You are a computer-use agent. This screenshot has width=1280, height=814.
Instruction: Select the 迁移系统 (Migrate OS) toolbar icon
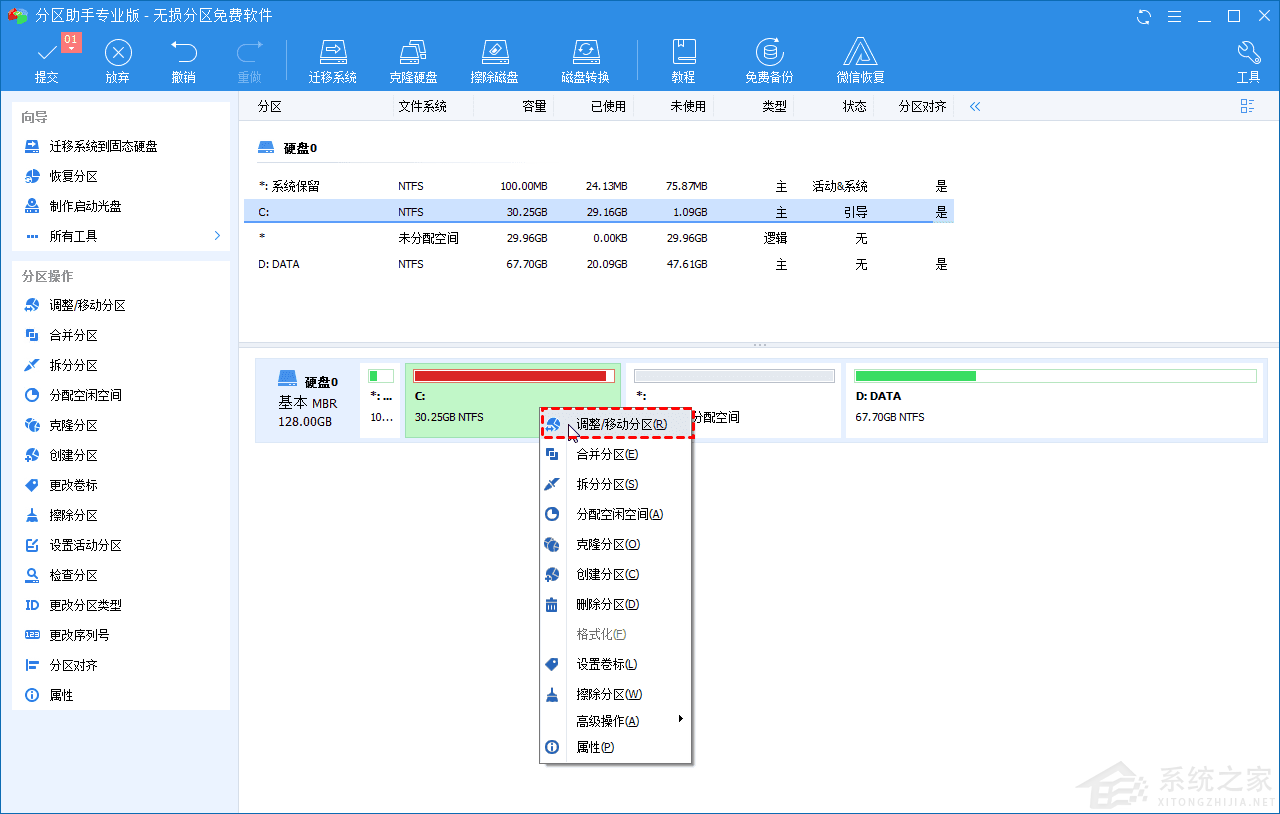point(333,58)
